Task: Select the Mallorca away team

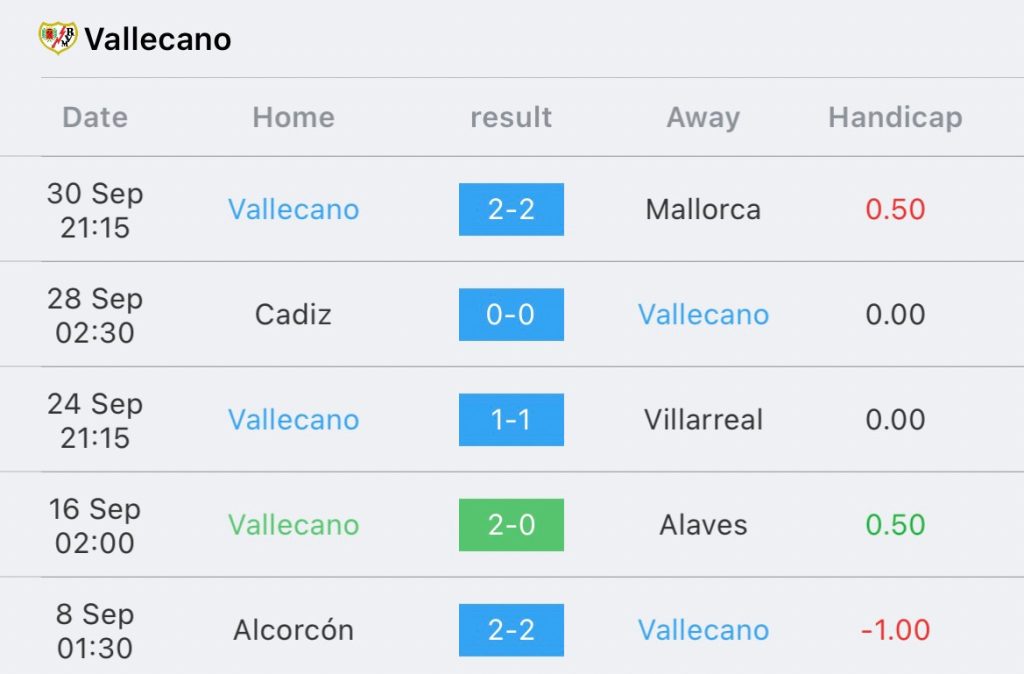Action: (x=703, y=210)
